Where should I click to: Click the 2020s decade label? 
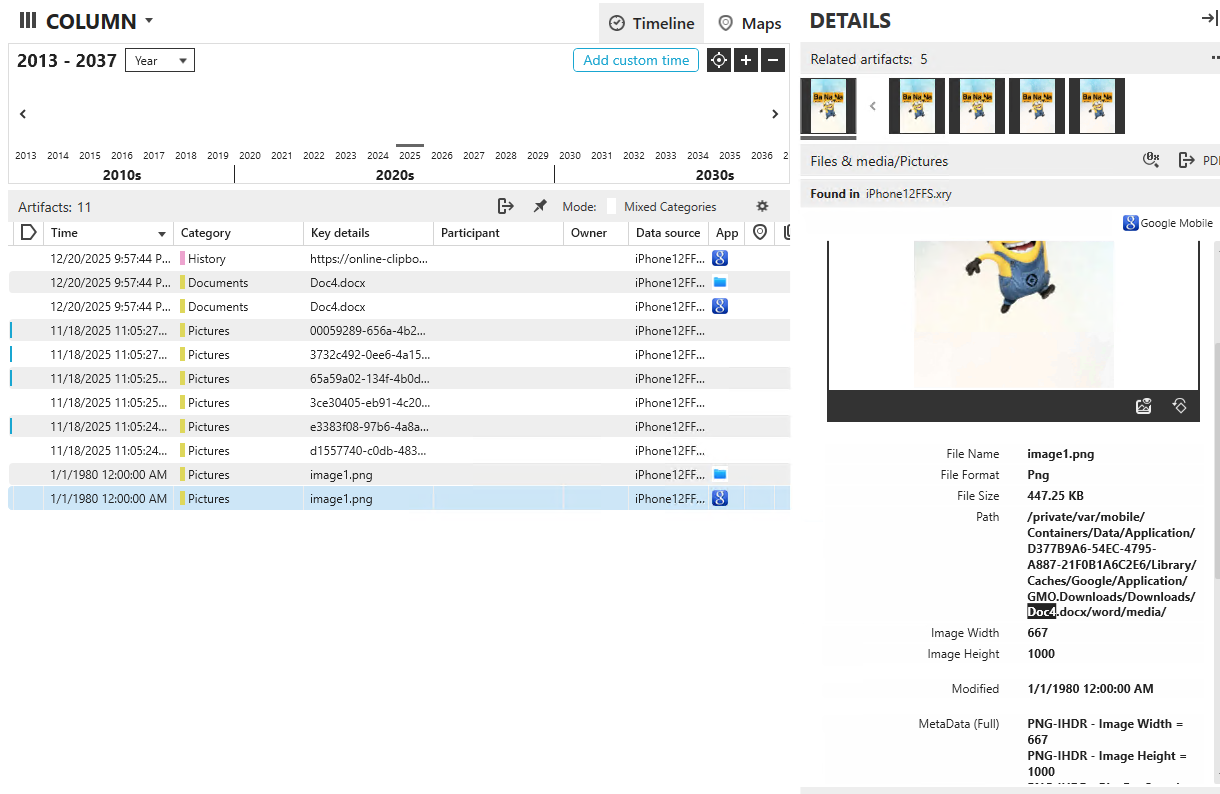[395, 175]
